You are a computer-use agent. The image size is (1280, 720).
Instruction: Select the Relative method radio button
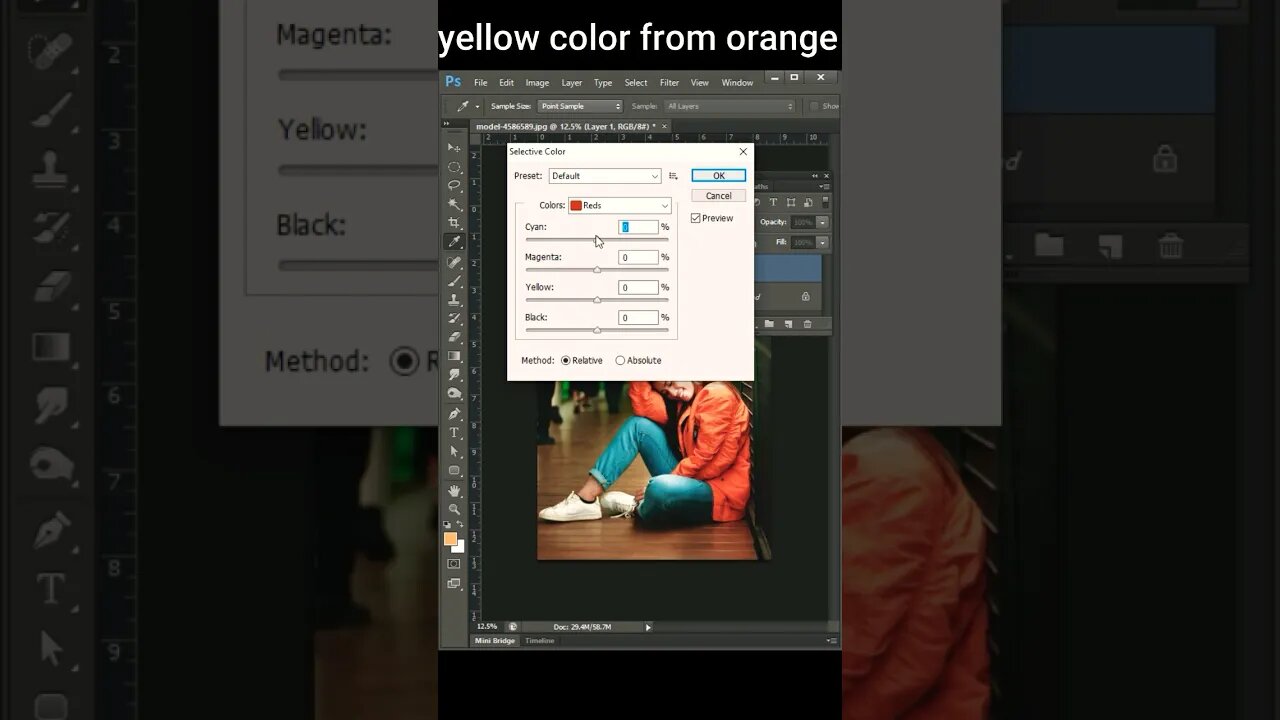point(565,360)
